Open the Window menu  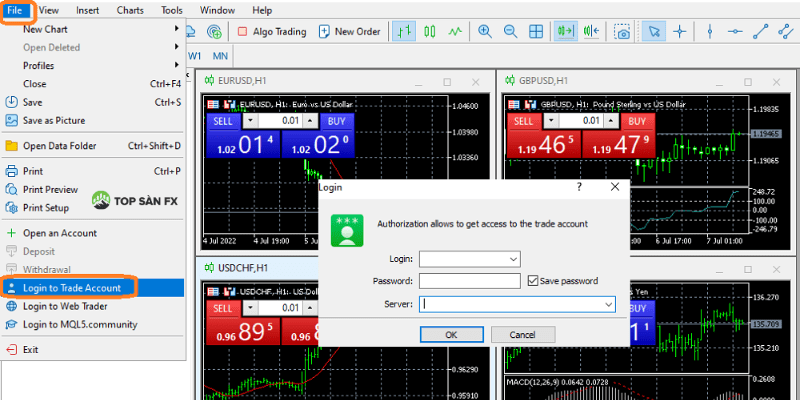[217, 10]
